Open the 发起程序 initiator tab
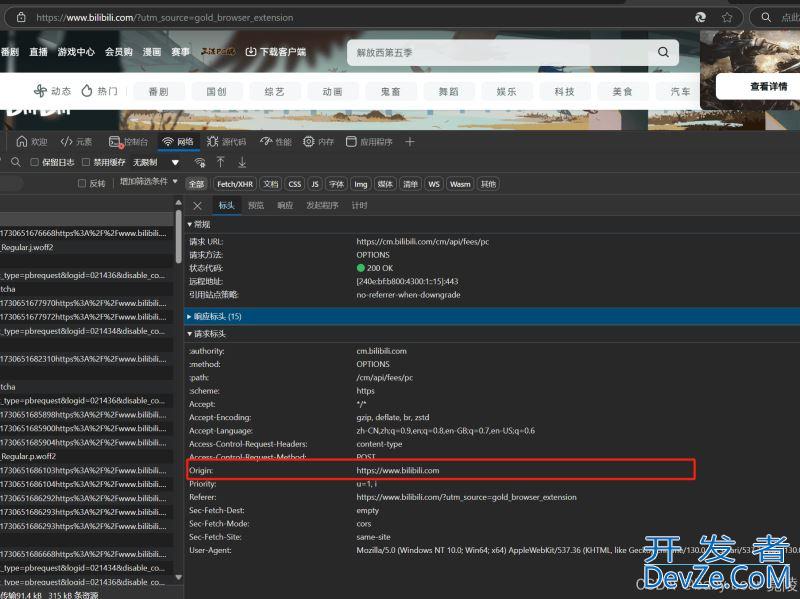800x599 pixels. click(x=322, y=206)
